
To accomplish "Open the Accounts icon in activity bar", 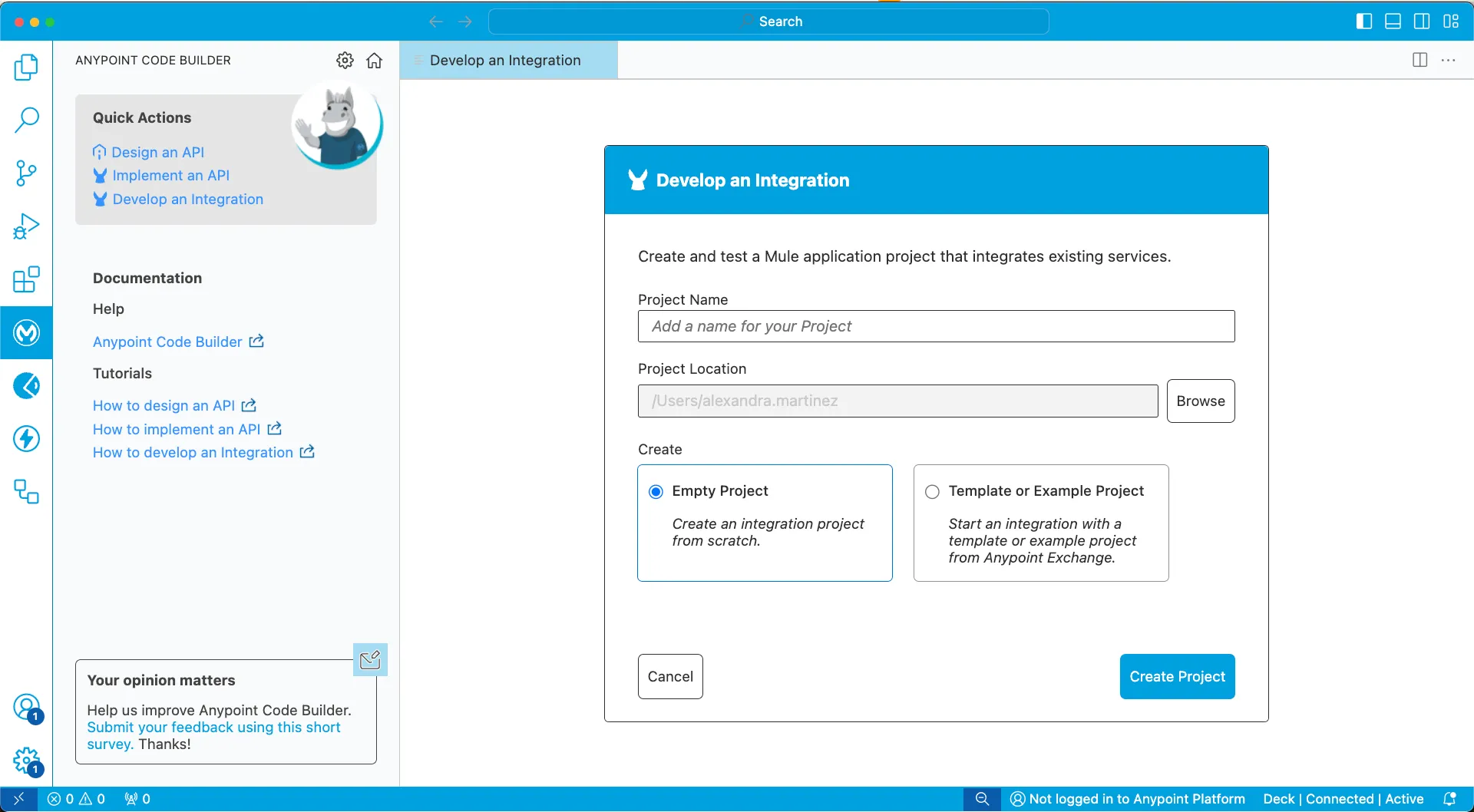I will pos(27,707).
